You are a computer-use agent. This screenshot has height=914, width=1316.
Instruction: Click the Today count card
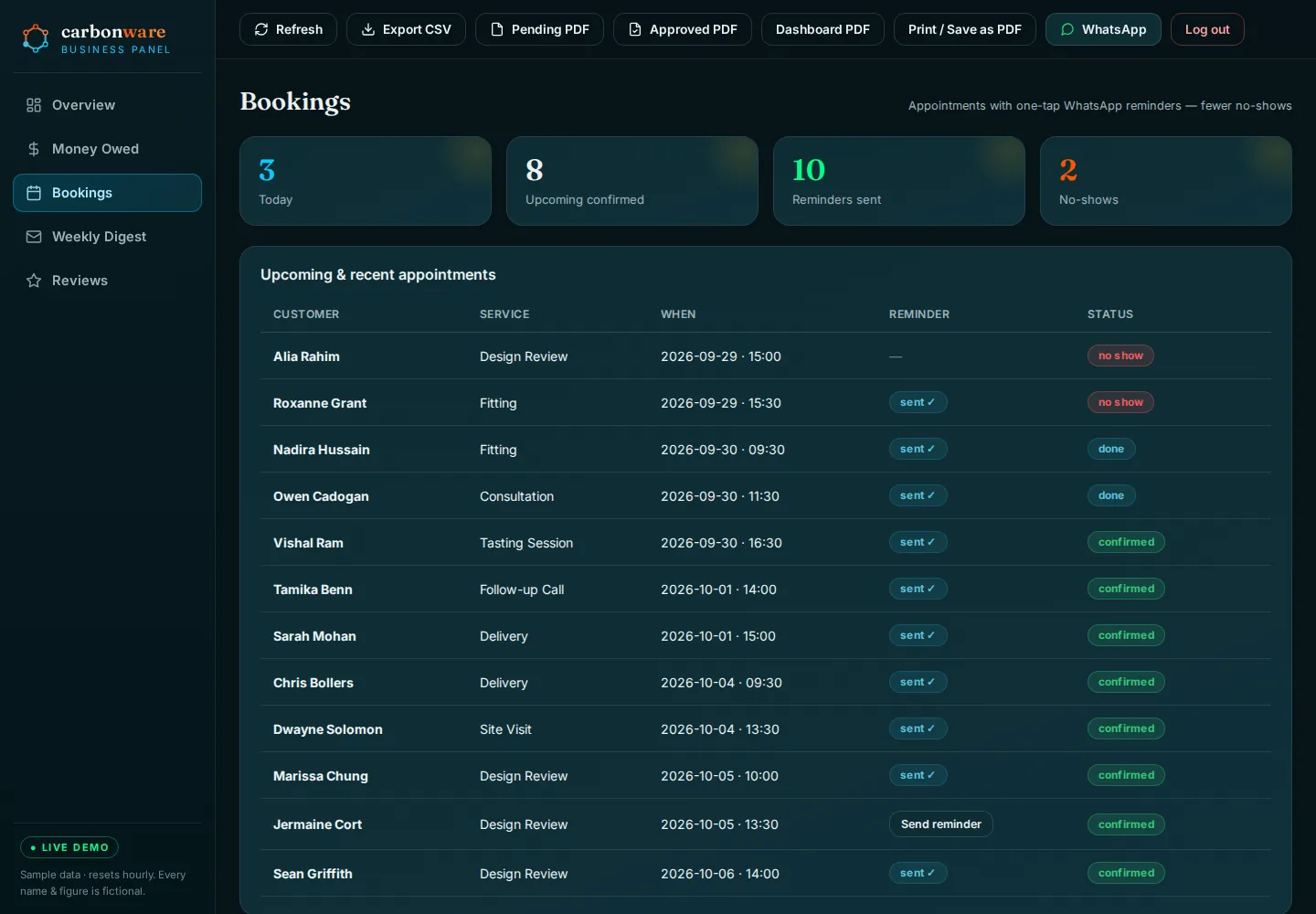click(x=366, y=181)
